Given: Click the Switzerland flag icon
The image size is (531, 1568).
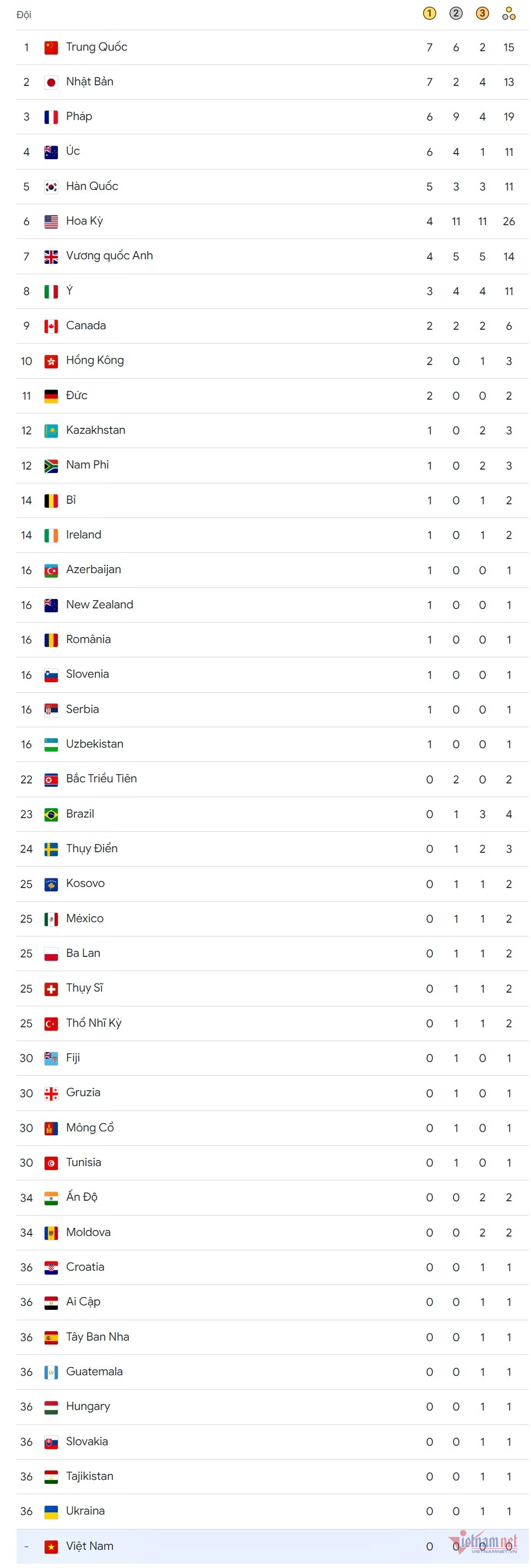Looking at the screenshot, I should 51,989.
